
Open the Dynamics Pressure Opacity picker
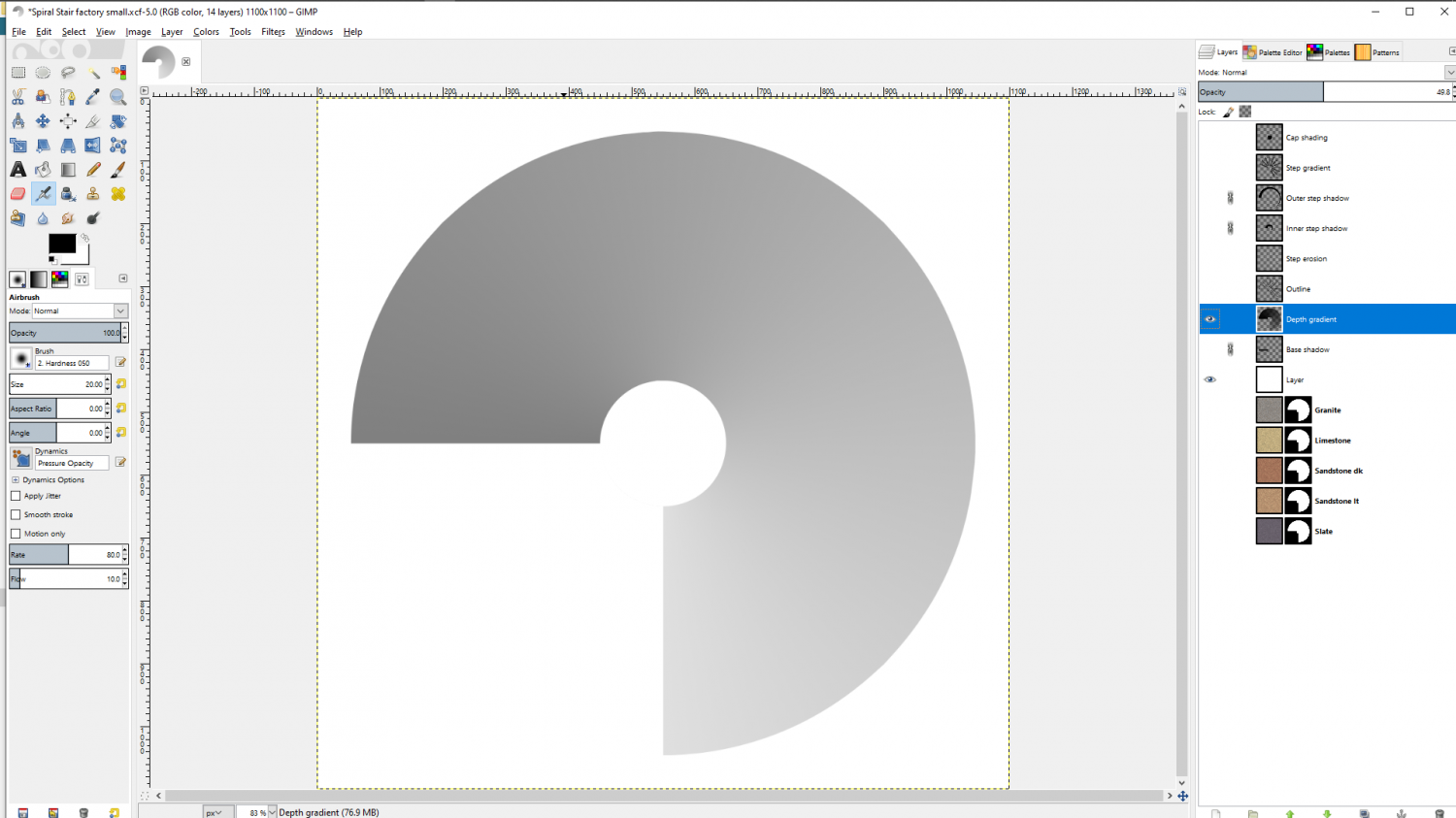click(21, 458)
